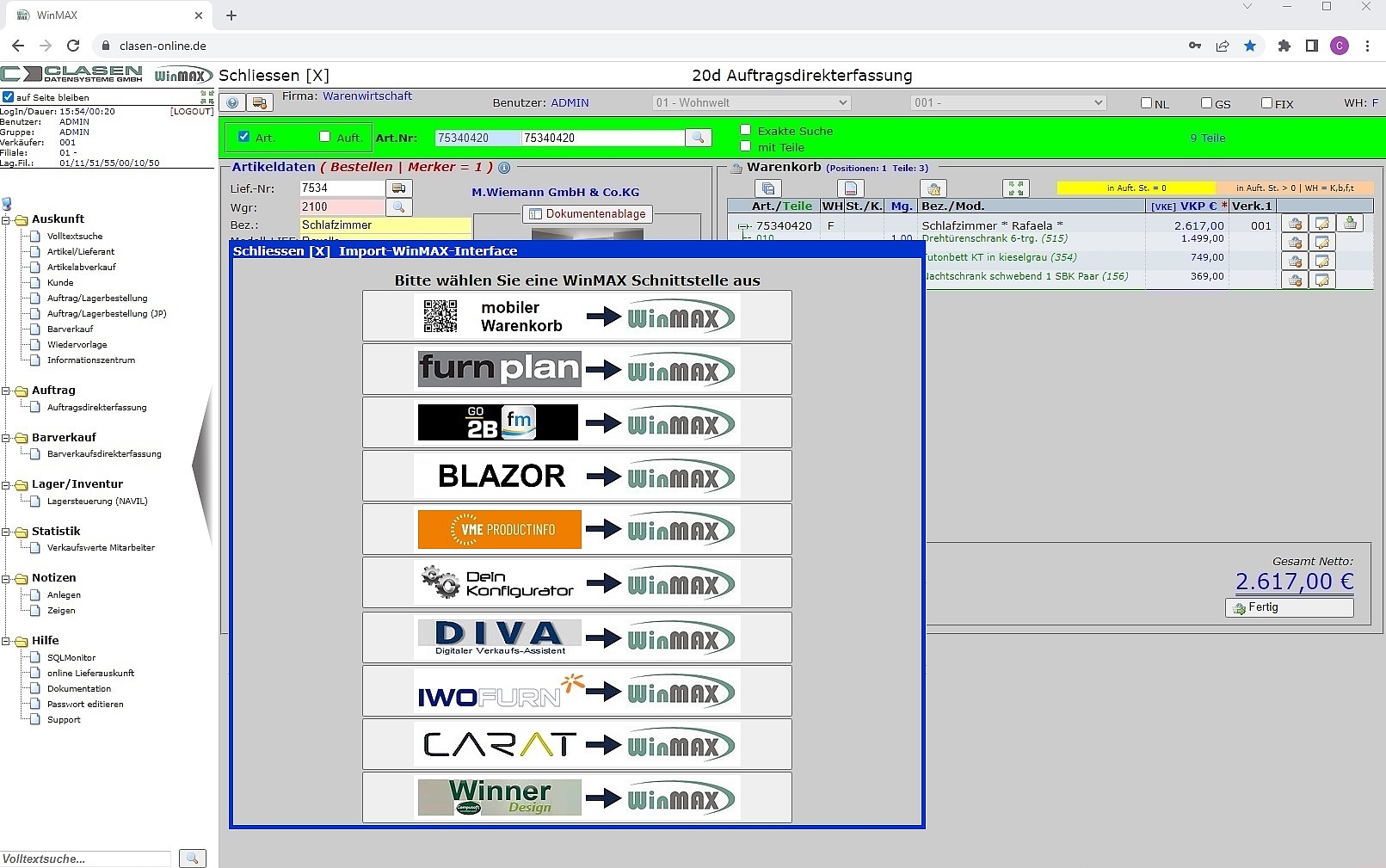Image resolution: width=1386 pixels, height=868 pixels.
Task: Open Artikel/Lieferant tree entry
Action: 81,252
